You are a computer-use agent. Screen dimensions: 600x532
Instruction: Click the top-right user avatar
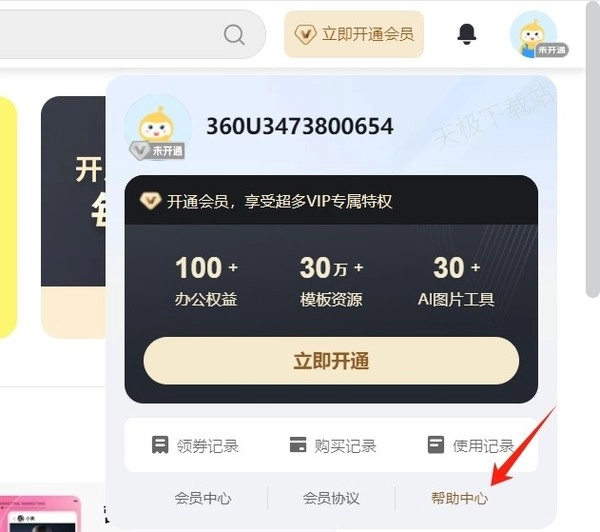[533, 34]
